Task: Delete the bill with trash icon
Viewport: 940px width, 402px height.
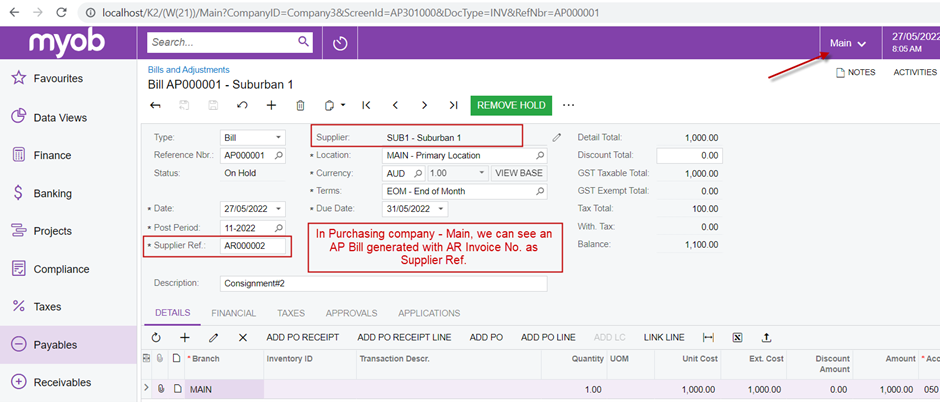Action: click(x=300, y=105)
